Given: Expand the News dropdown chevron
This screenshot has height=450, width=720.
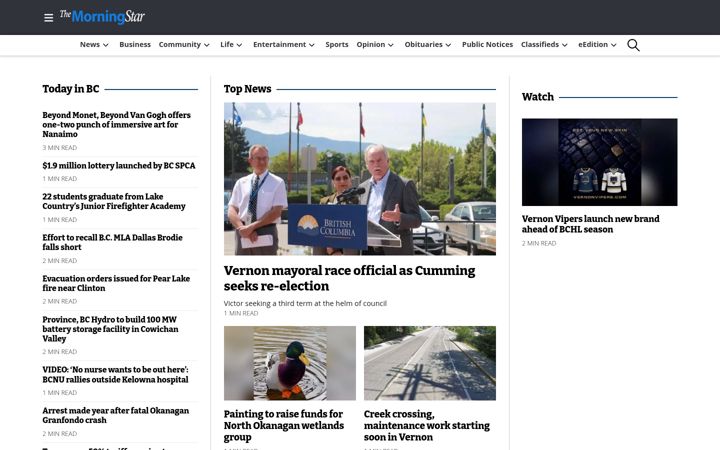Looking at the screenshot, I should click(106, 45).
